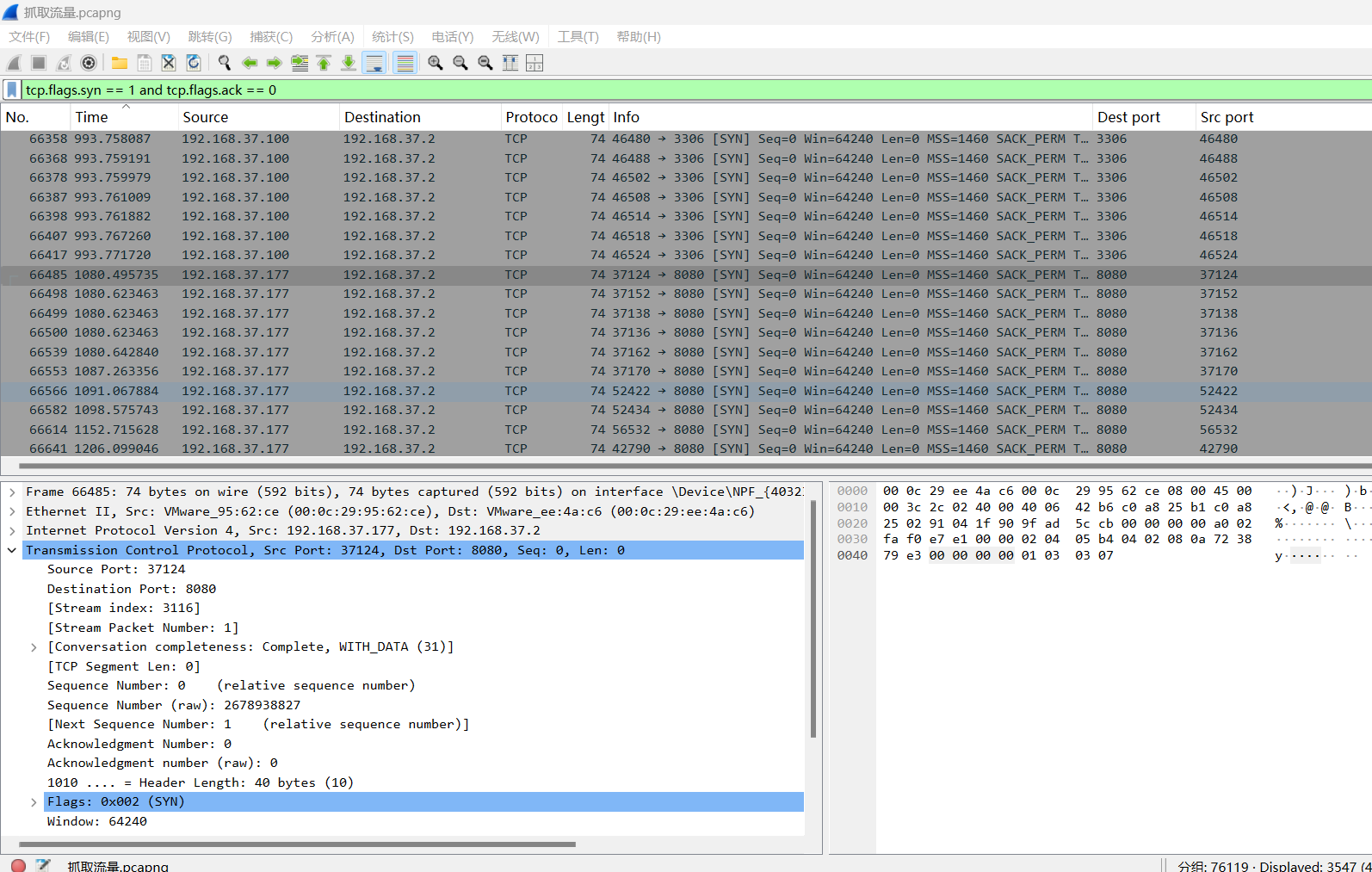Save this capture file via the toolbar
1372x872 pixels.
pyautogui.click(x=145, y=63)
